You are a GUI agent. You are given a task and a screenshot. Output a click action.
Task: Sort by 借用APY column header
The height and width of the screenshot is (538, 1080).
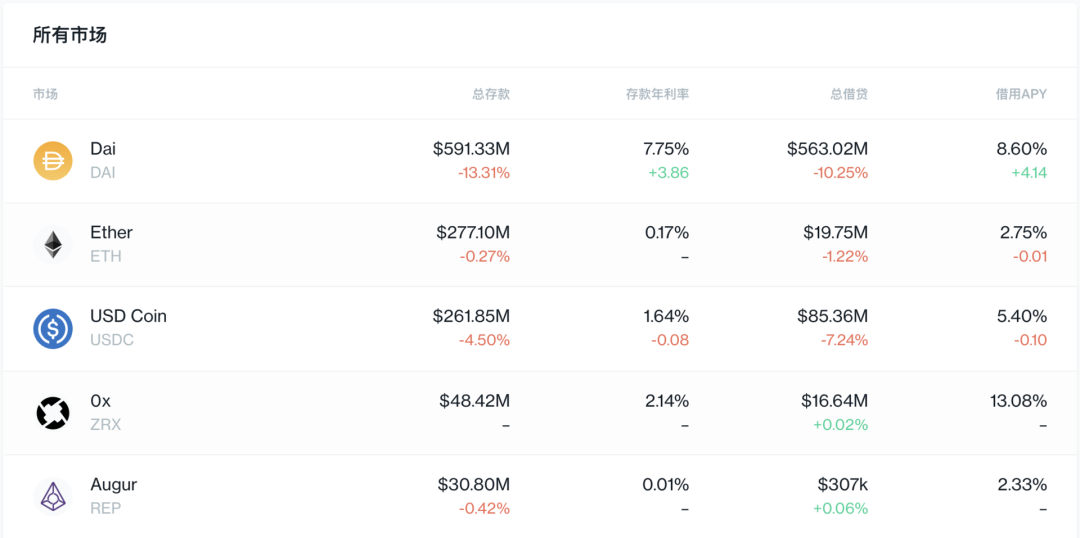coord(1020,94)
